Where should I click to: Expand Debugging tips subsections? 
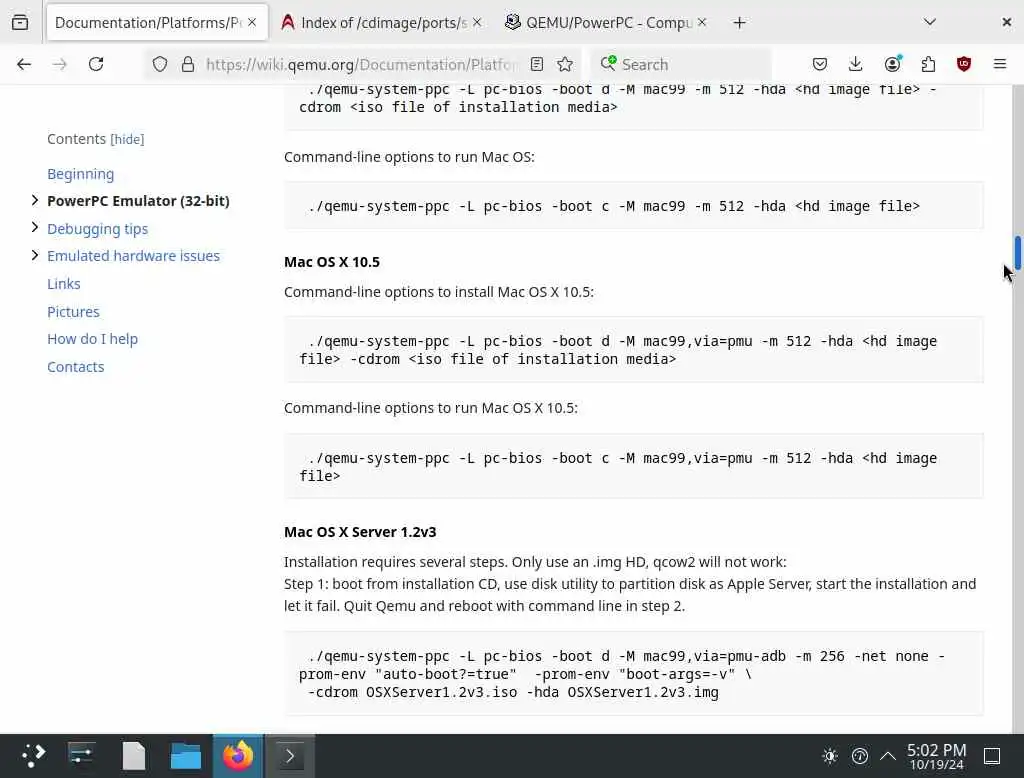click(35, 227)
